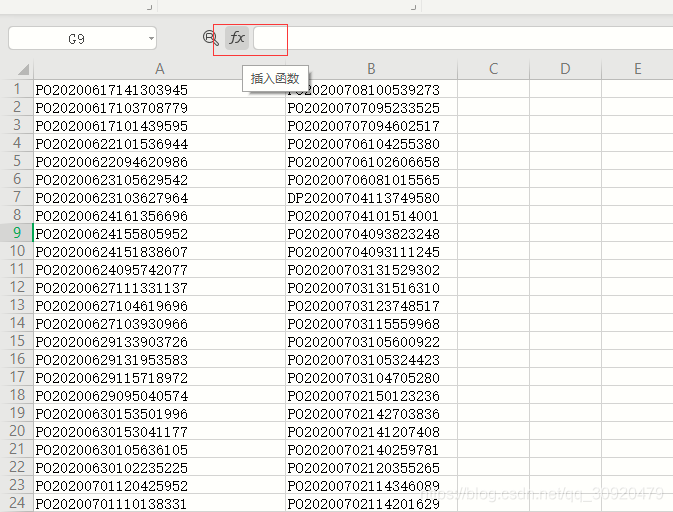Click cell PO20200703131516310
673x512 pixels.
pyautogui.click(x=372, y=288)
